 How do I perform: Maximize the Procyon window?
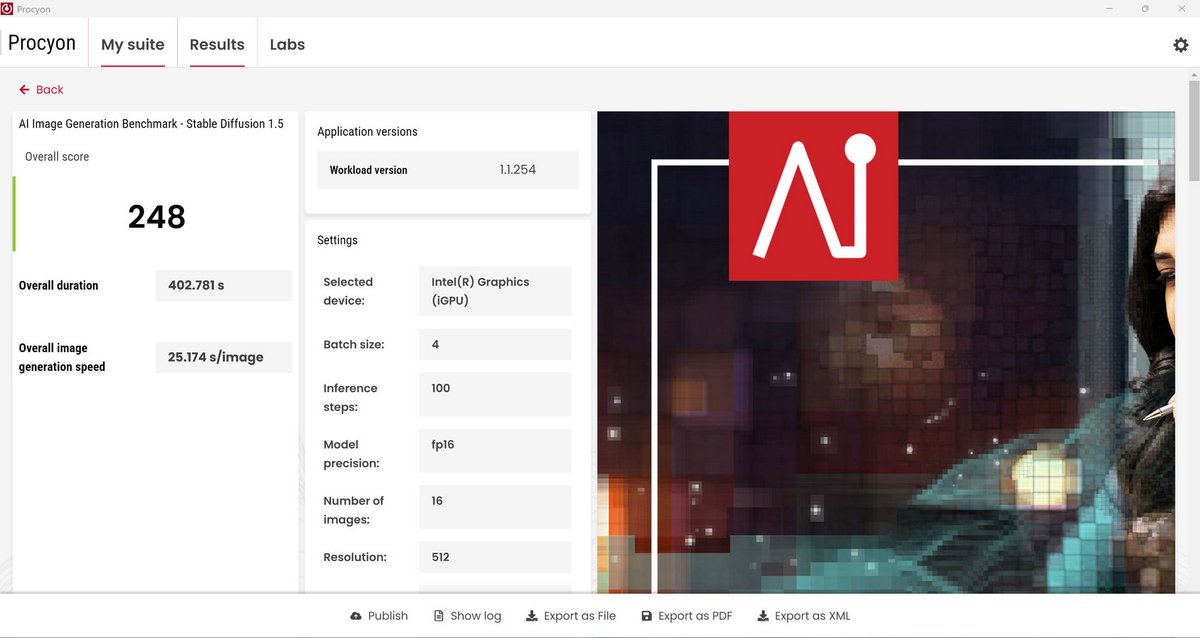(x=1145, y=8)
